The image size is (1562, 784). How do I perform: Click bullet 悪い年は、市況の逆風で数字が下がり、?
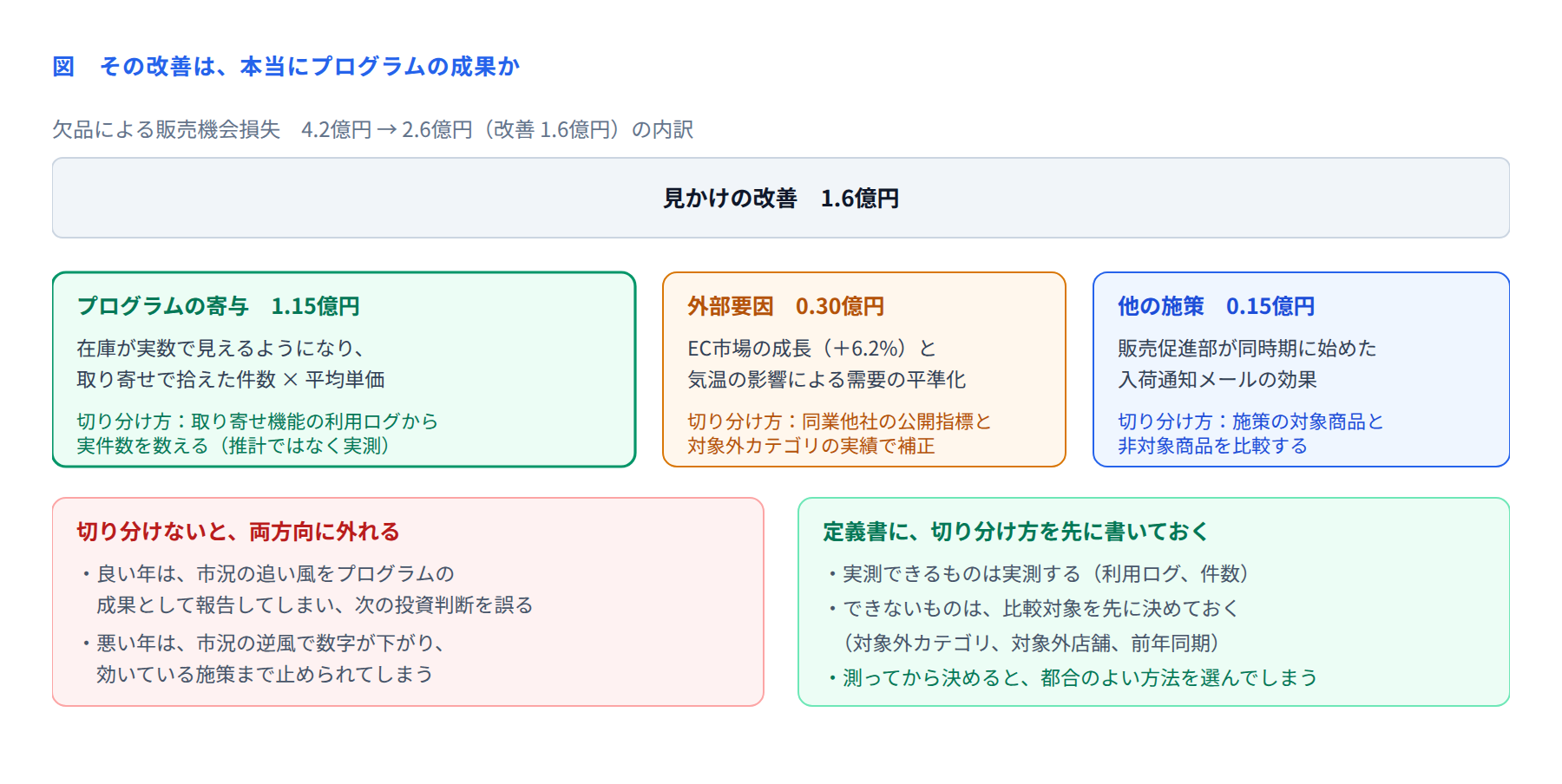pyautogui.click(x=264, y=643)
